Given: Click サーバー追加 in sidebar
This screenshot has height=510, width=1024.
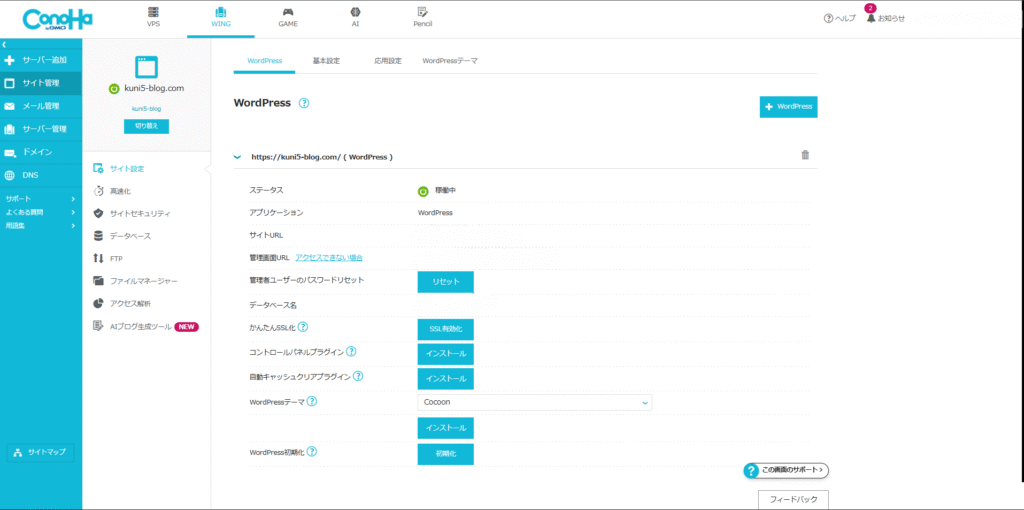Looking at the screenshot, I should tap(41, 60).
